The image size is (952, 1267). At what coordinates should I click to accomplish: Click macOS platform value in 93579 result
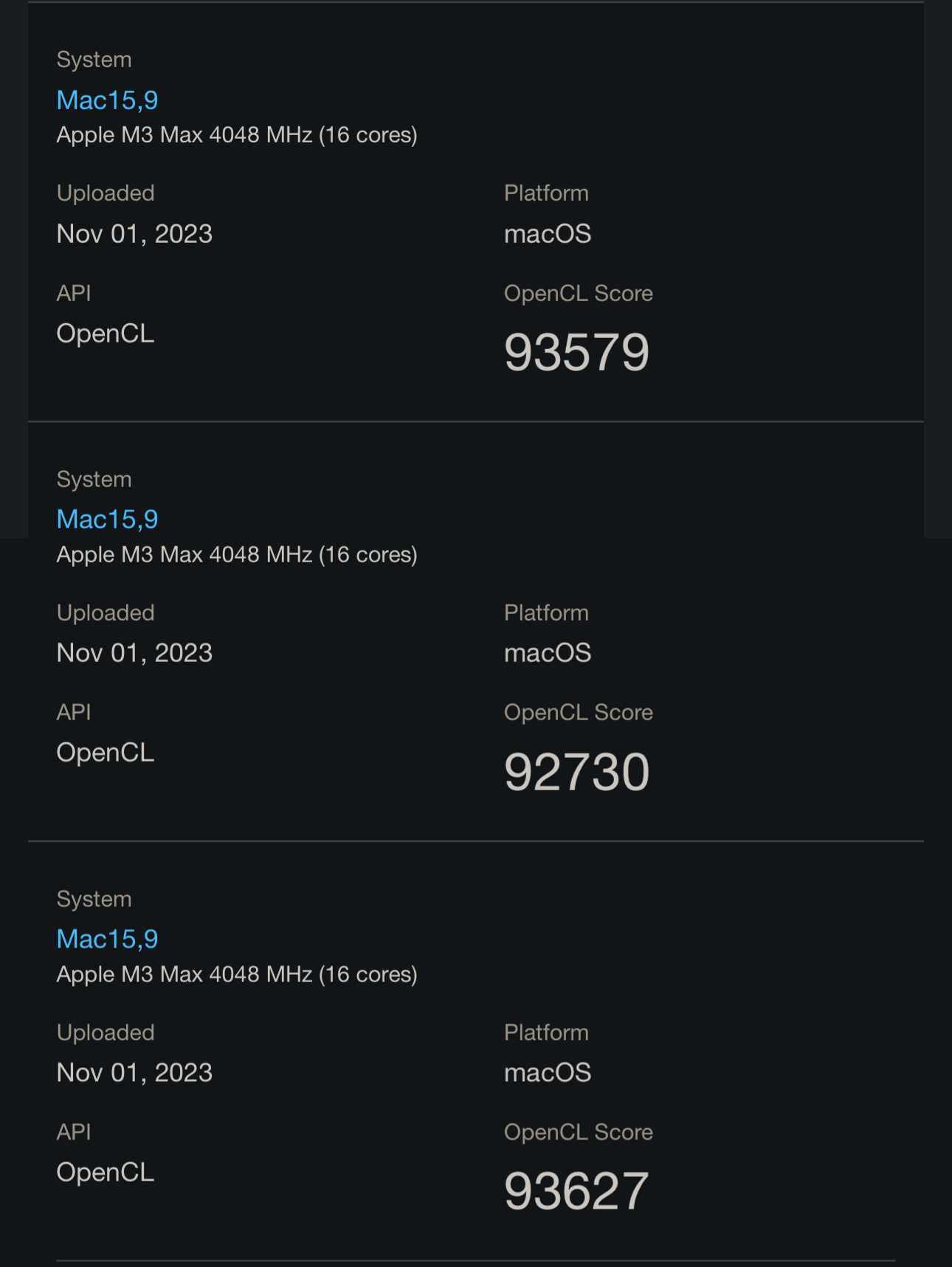point(548,235)
